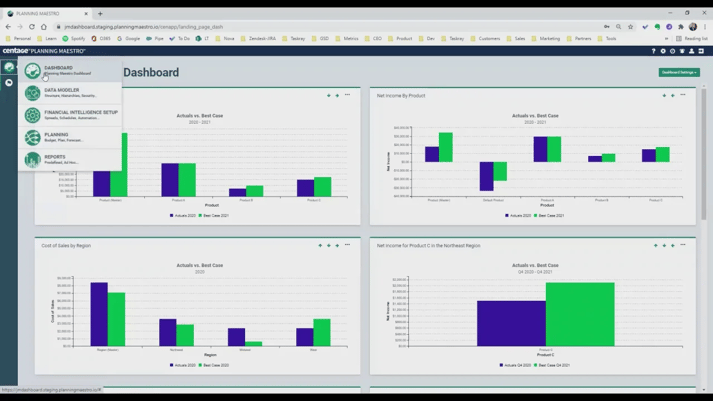This screenshot has height=401, width=713.
Task: Toggle Best Case Q4 2021 legend in Northeast chart
Action: [x=550, y=365]
